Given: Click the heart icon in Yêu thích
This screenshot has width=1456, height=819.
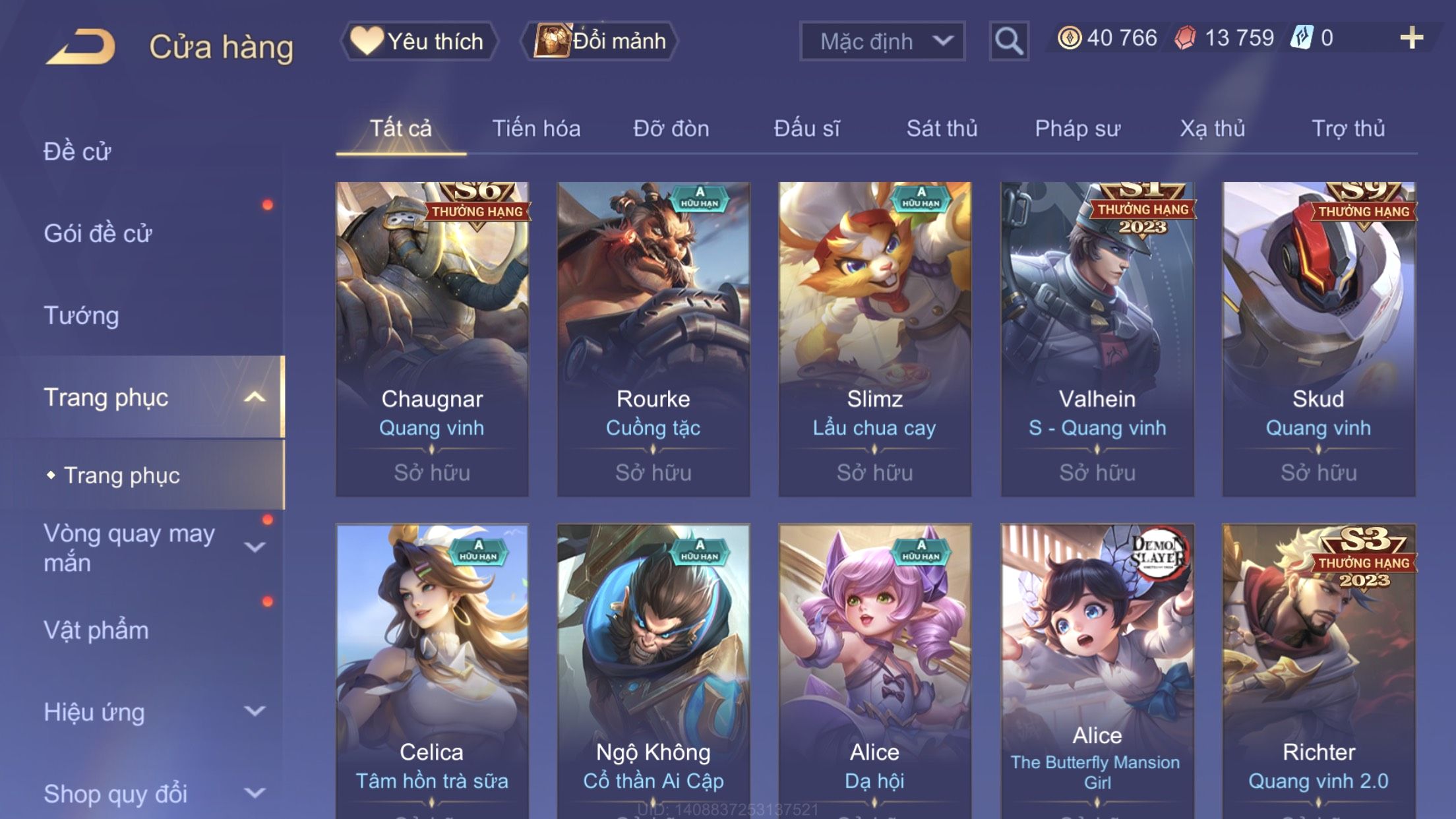Looking at the screenshot, I should click(366, 40).
